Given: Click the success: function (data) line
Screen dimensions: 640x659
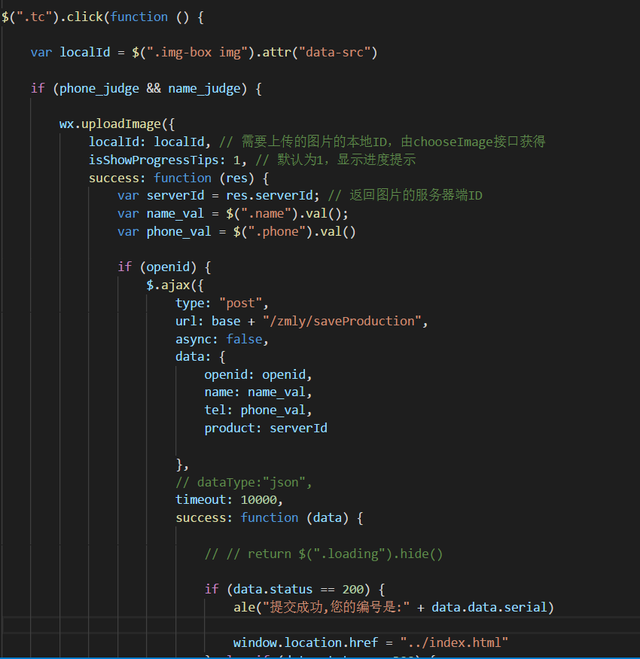Looking at the screenshot, I should point(269,518).
